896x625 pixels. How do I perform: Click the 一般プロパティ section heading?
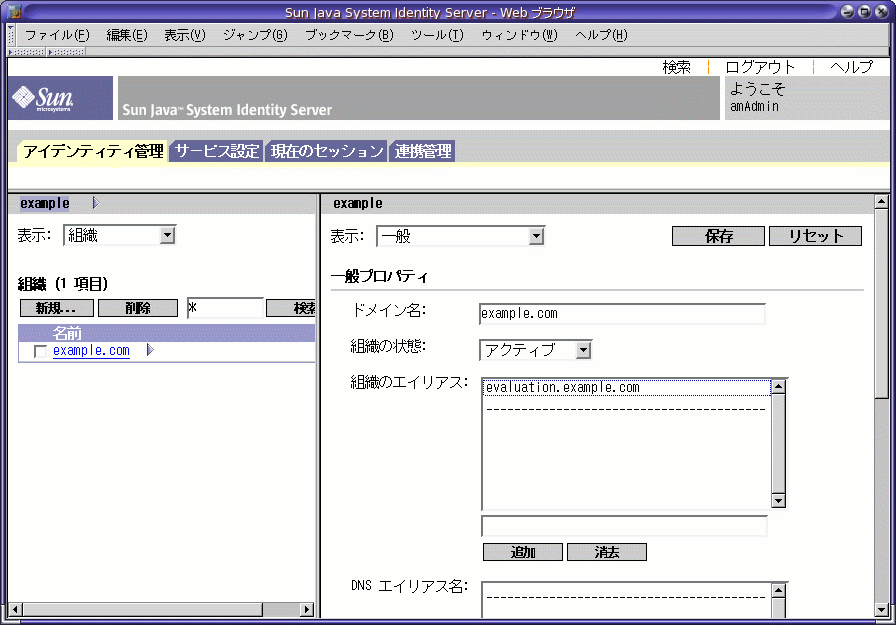pos(379,277)
